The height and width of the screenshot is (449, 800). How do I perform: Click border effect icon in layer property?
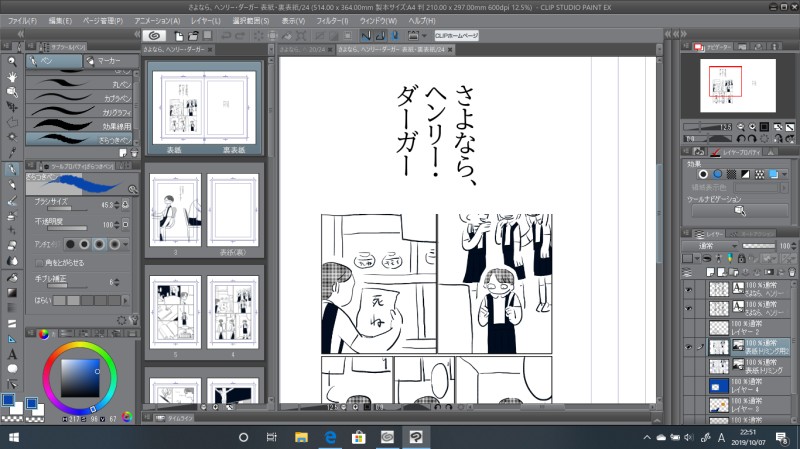coord(703,174)
